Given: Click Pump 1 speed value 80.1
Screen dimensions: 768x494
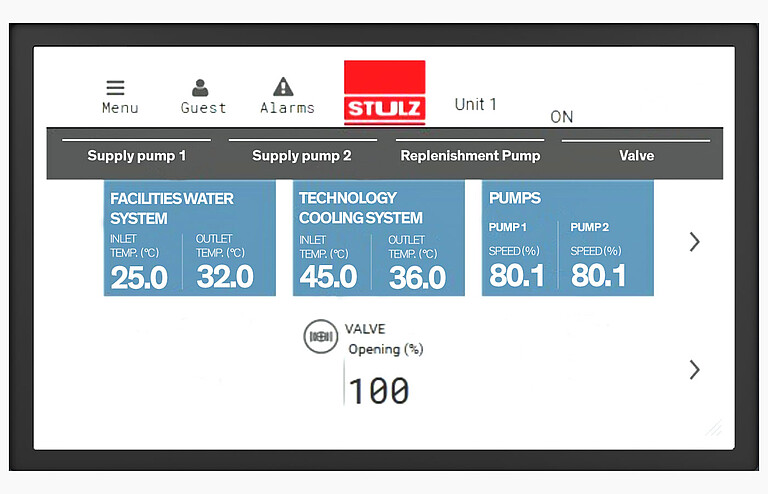Looking at the screenshot, I should 517,275.
